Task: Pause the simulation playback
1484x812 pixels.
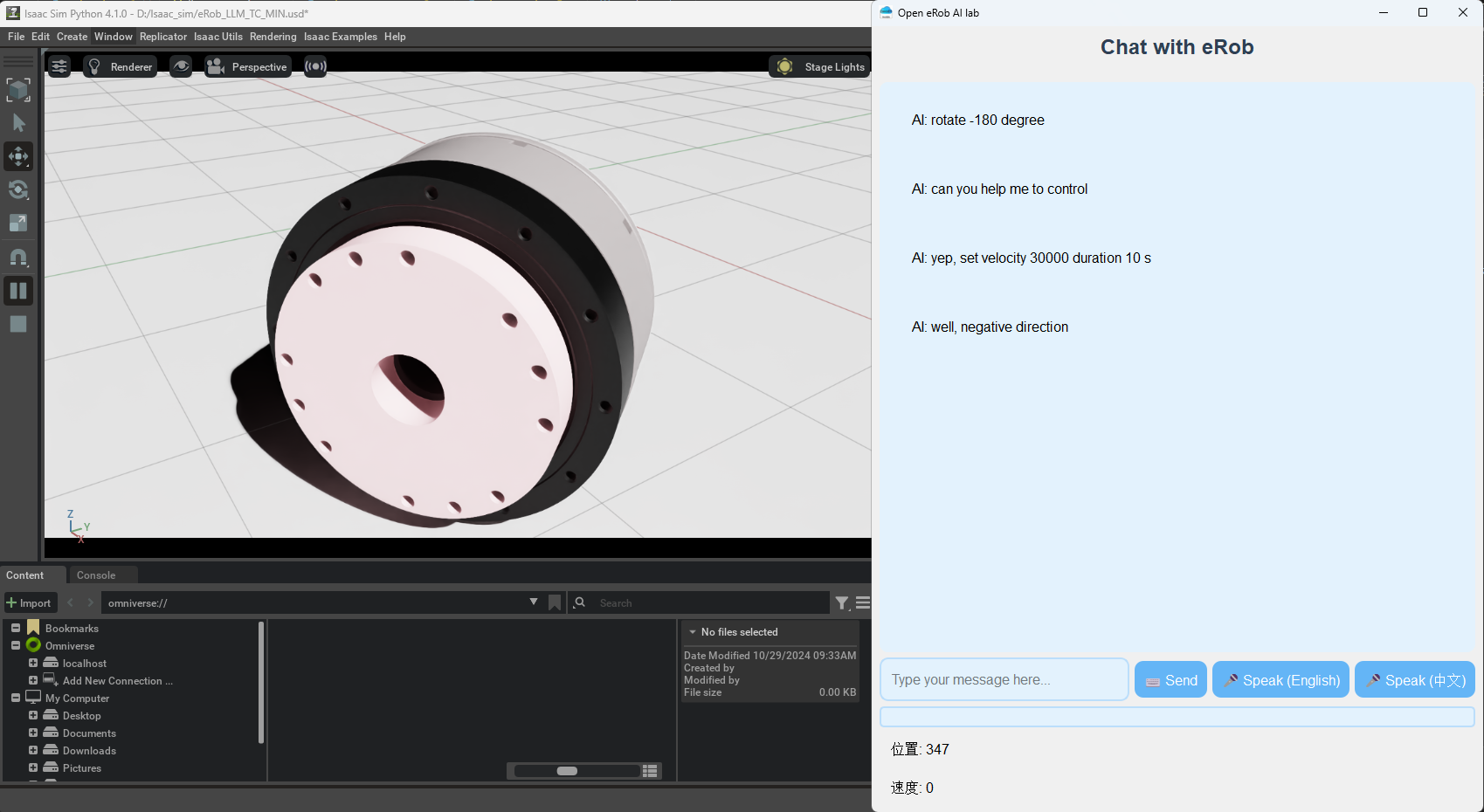Action: pyautogui.click(x=18, y=291)
